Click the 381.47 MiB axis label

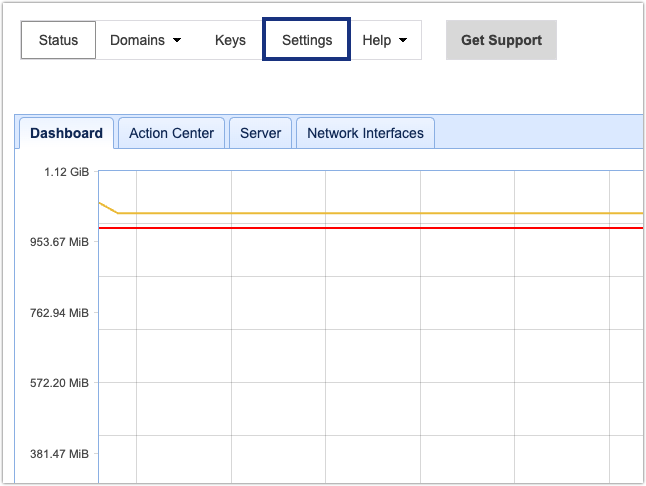(x=59, y=454)
